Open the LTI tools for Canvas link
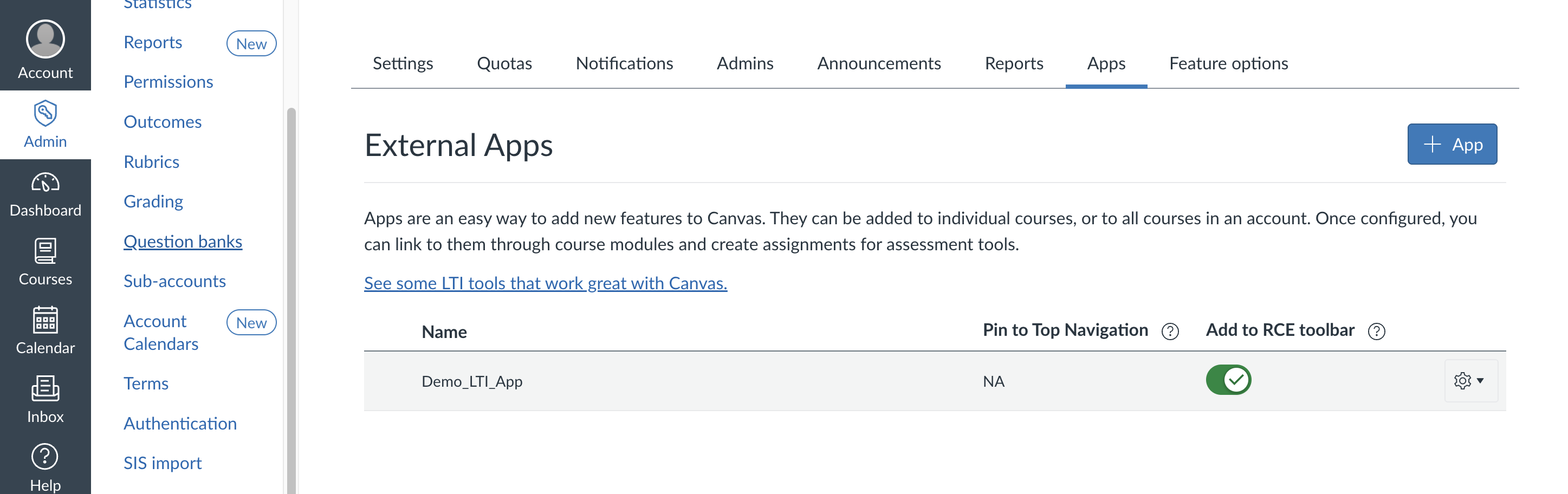Screen dimensions: 1568x494 [x=545, y=283]
